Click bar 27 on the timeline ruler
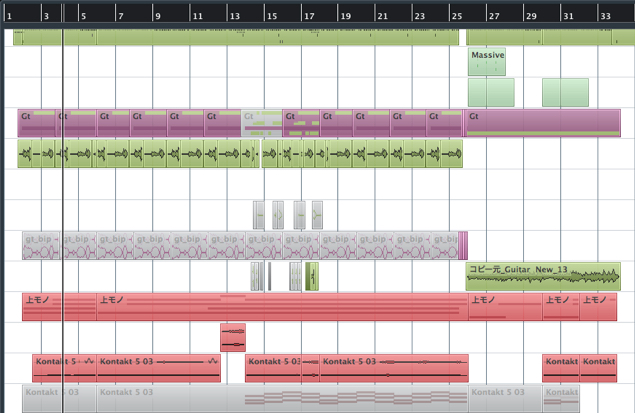Viewport: 635px width, 413px height. 494,16
